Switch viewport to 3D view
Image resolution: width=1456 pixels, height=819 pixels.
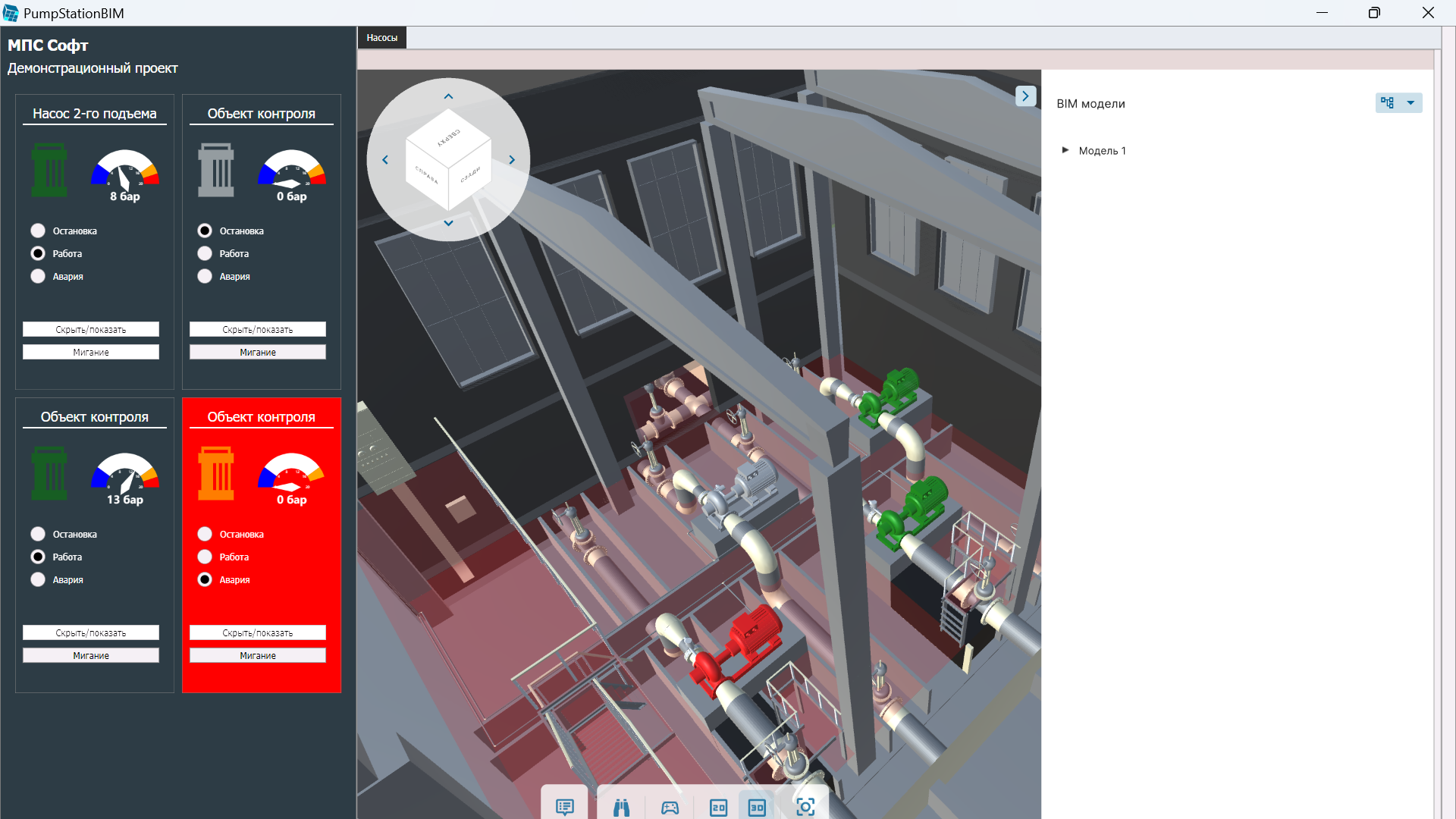click(x=757, y=807)
